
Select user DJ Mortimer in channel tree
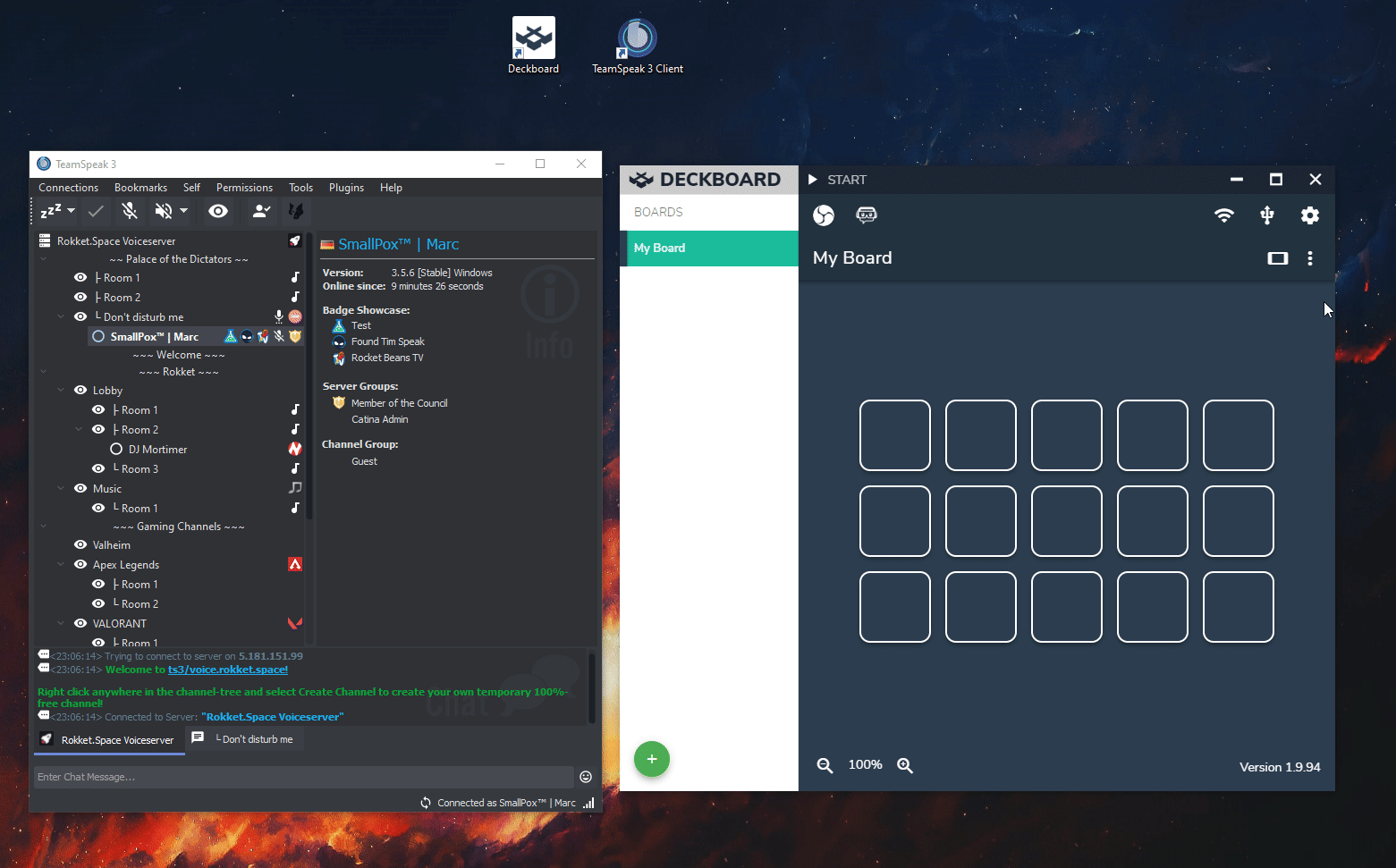click(x=157, y=449)
